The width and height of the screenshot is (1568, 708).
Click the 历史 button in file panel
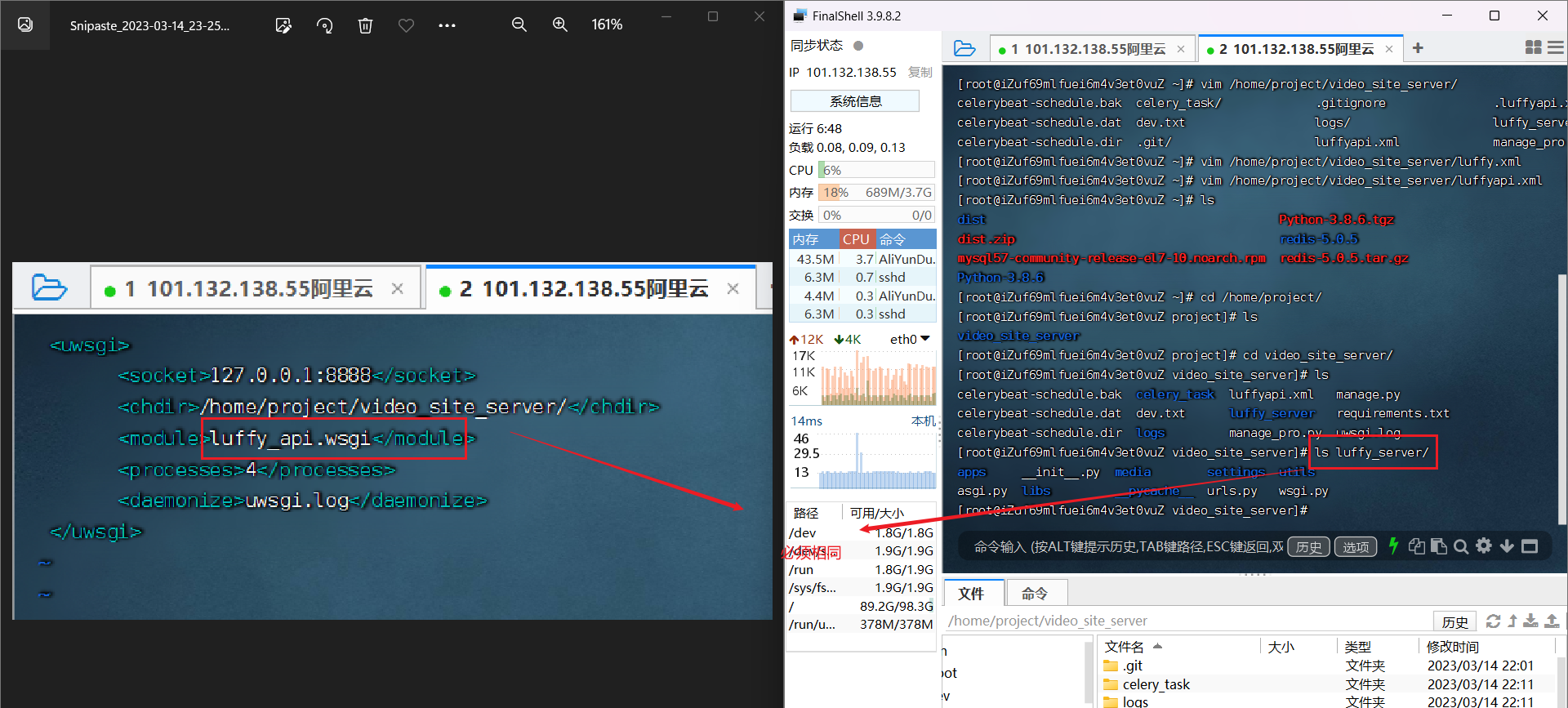[1454, 621]
